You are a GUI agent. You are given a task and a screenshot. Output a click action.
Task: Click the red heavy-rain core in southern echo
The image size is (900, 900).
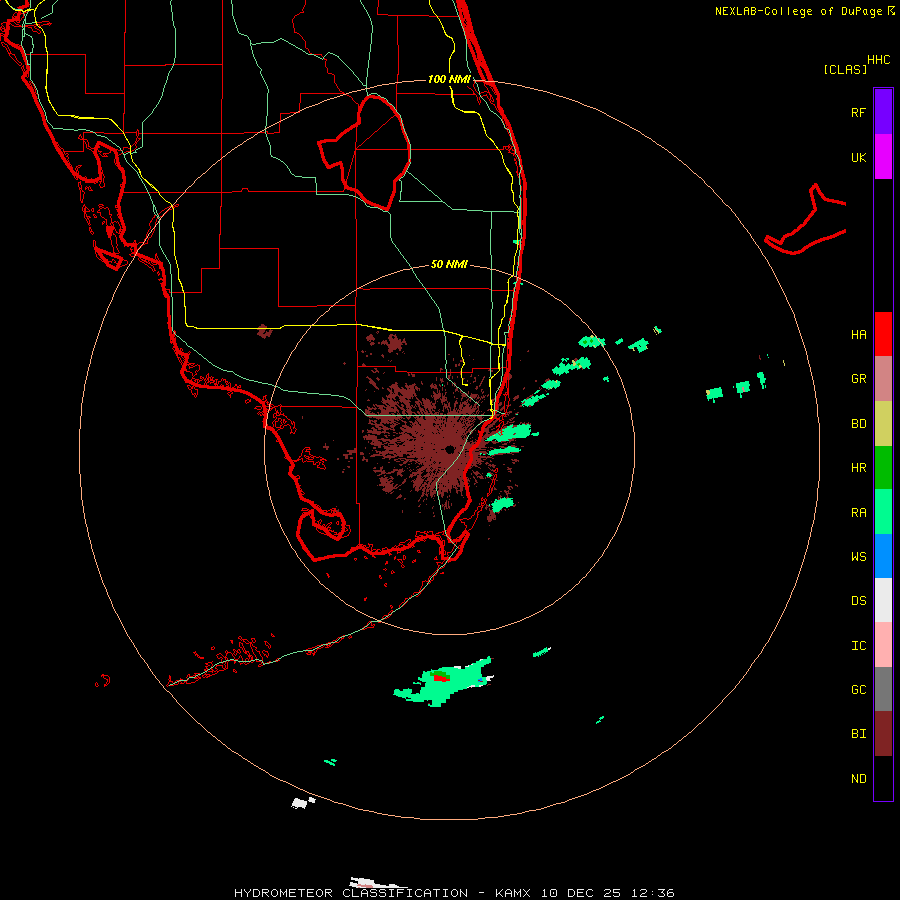(441, 678)
